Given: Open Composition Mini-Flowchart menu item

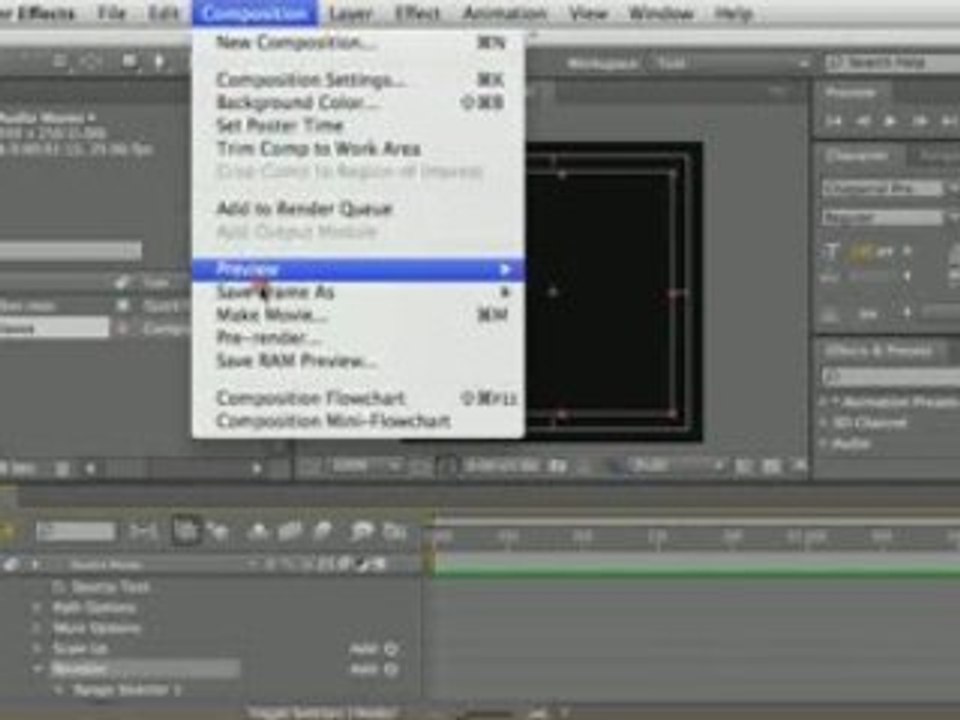Looking at the screenshot, I should point(358,421).
